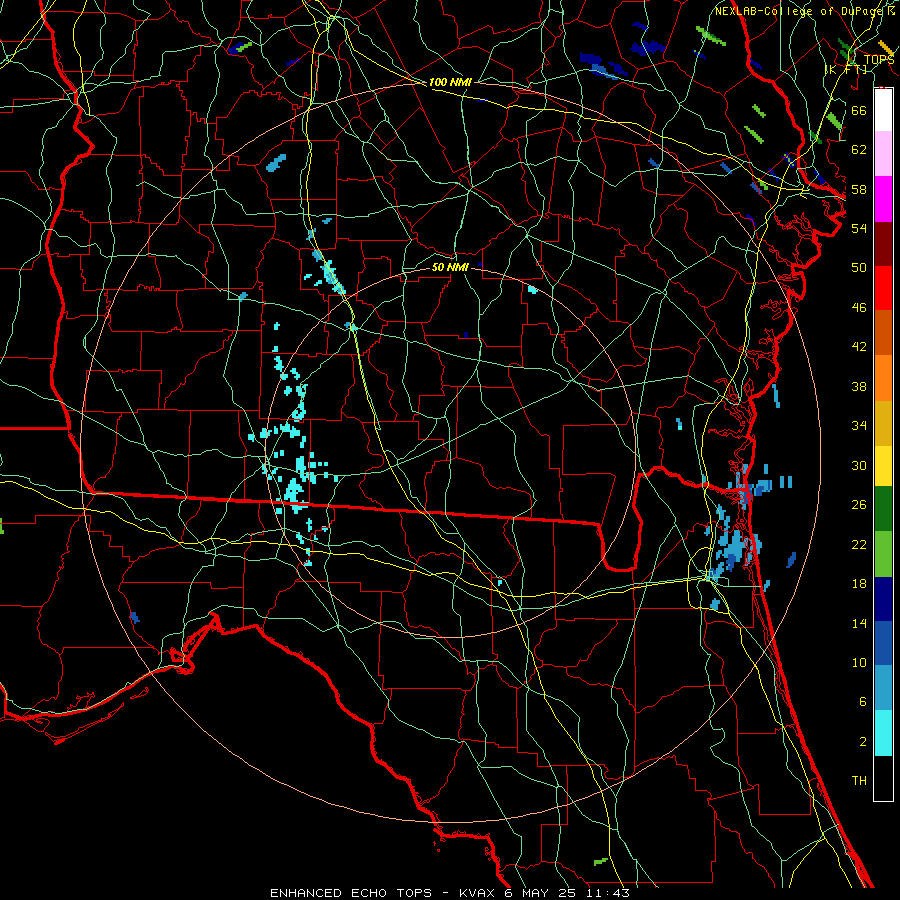Click the "2" legend value on the scale

point(863,742)
